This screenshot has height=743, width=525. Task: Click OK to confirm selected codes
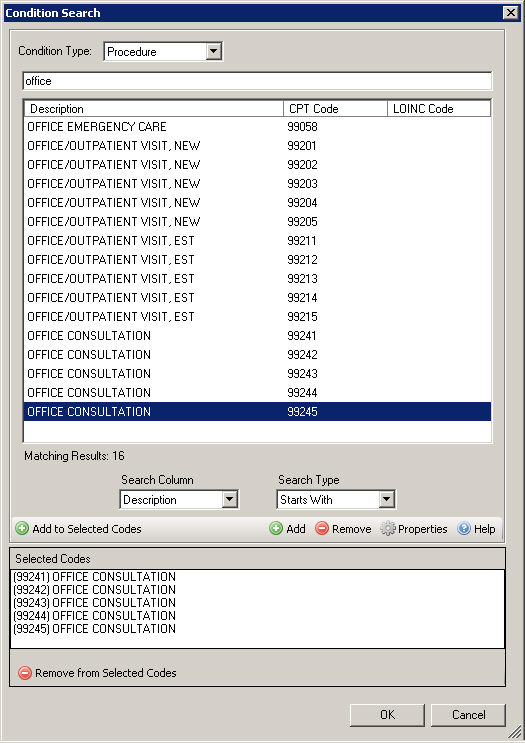tap(387, 715)
